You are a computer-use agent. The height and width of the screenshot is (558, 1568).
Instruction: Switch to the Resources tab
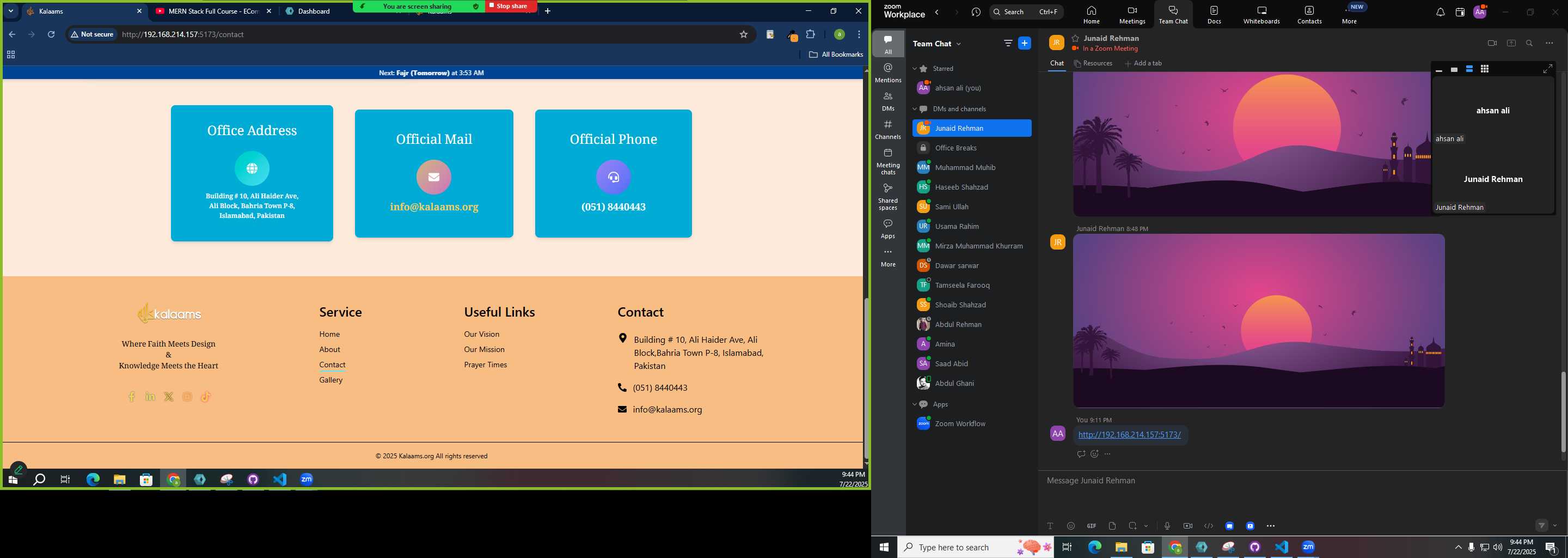pyautogui.click(x=1093, y=63)
